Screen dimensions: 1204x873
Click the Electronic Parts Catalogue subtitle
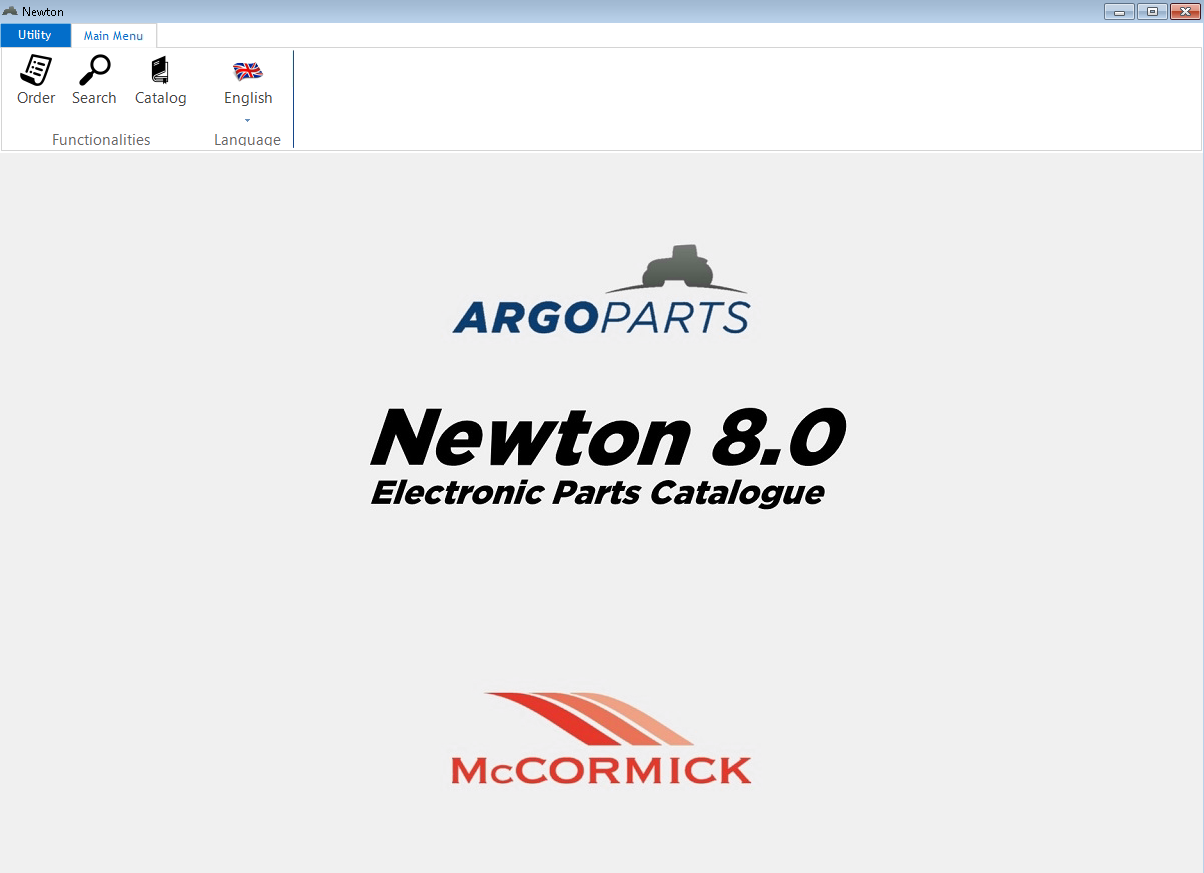(x=597, y=492)
